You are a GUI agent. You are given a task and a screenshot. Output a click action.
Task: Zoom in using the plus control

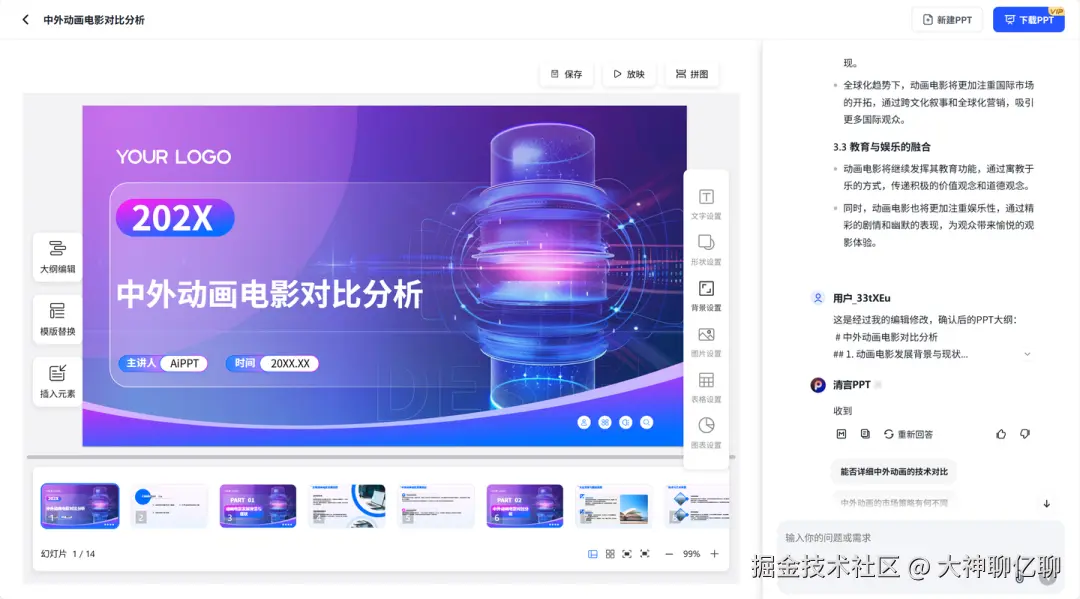point(714,553)
